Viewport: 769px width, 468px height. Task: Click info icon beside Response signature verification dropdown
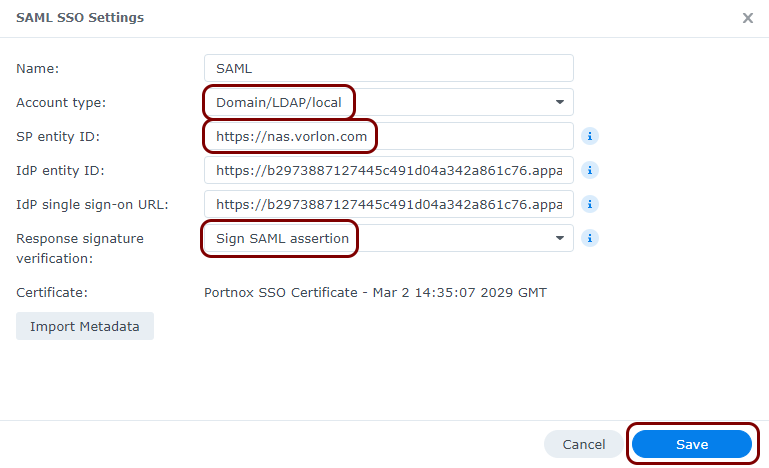coord(590,238)
